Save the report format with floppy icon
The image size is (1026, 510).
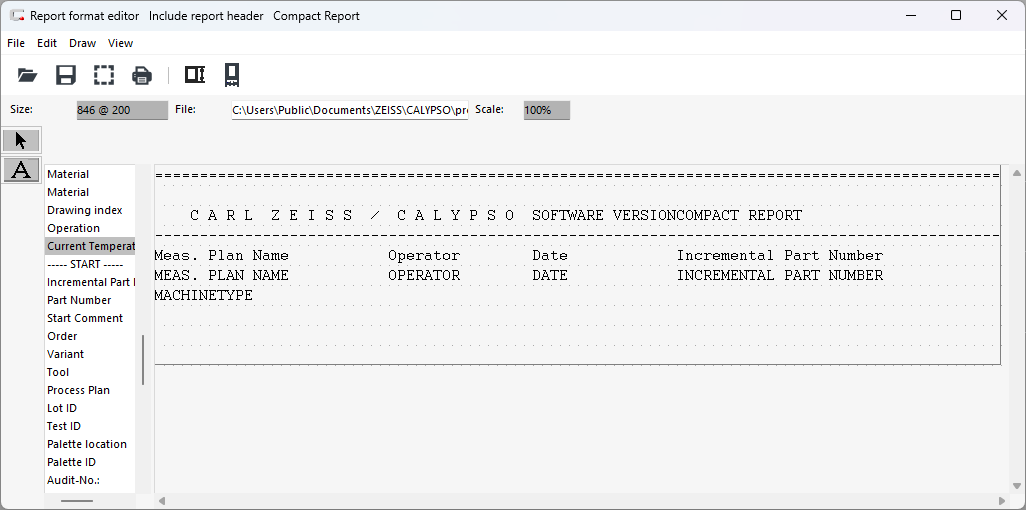pyautogui.click(x=66, y=75)
